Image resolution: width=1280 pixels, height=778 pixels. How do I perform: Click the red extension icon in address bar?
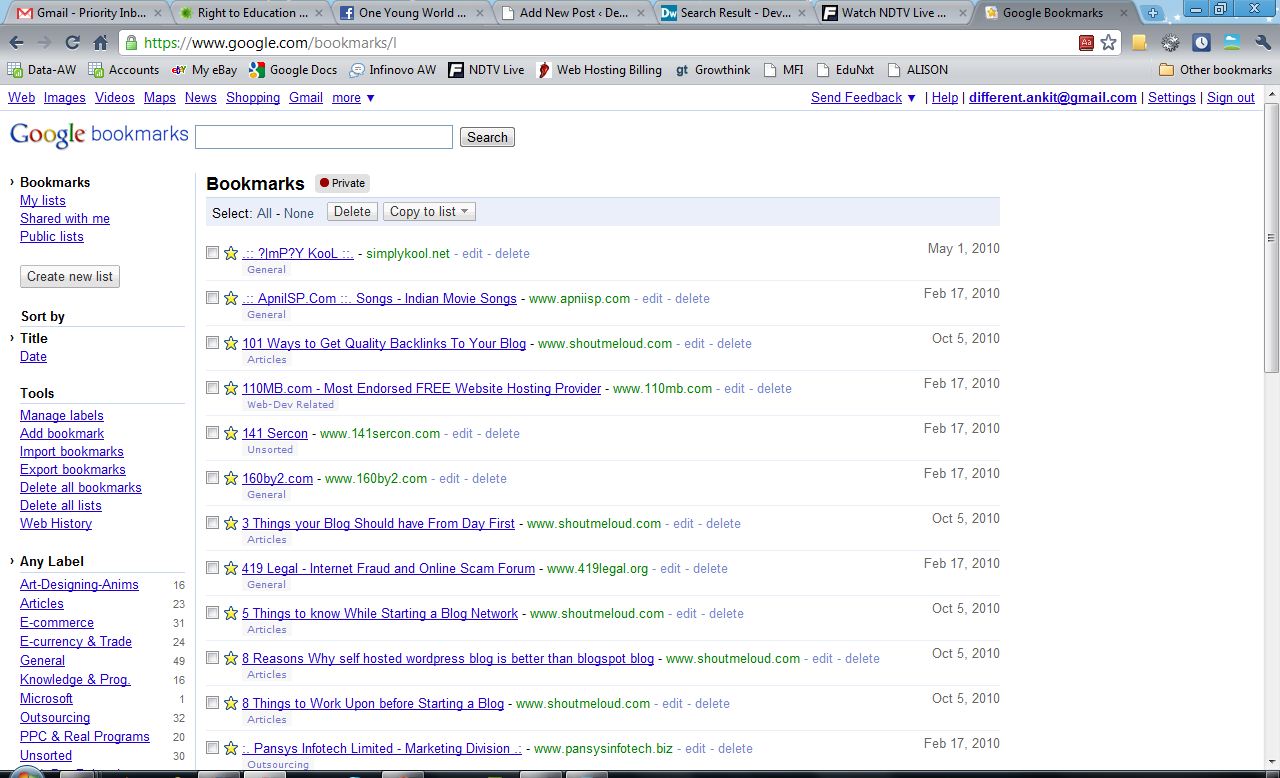pos(1086,43)
